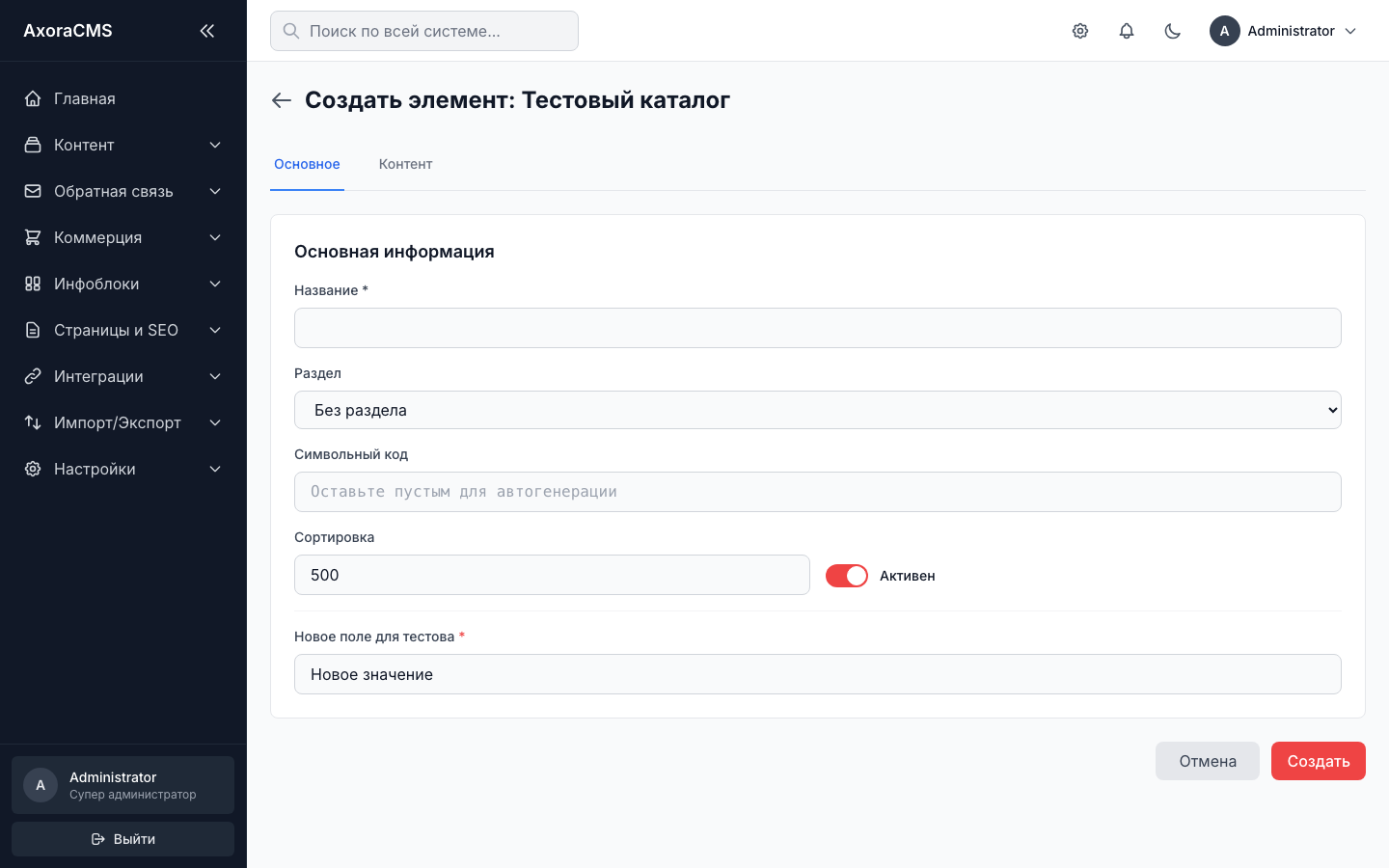Click the Administrator avatar in the top bar
This screenshot has width=1389, height=868.
1225,31
